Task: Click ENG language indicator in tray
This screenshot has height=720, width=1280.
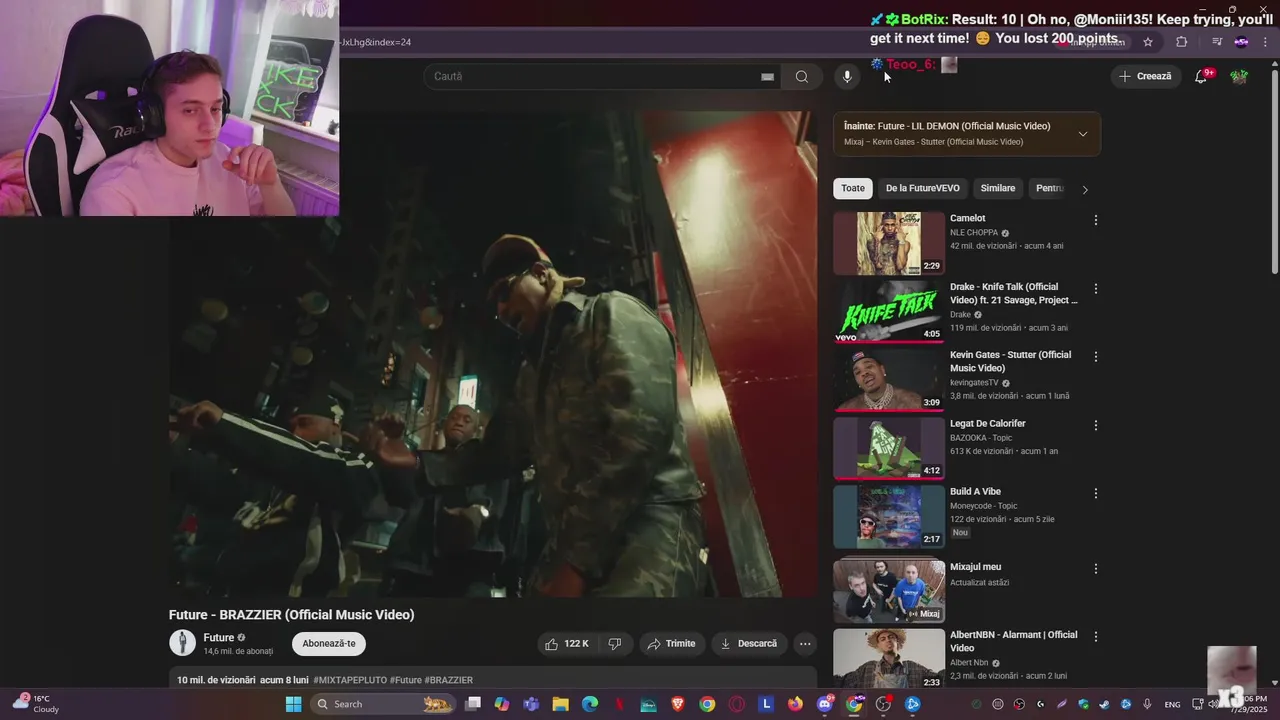Action: [x=1172, y=704]
